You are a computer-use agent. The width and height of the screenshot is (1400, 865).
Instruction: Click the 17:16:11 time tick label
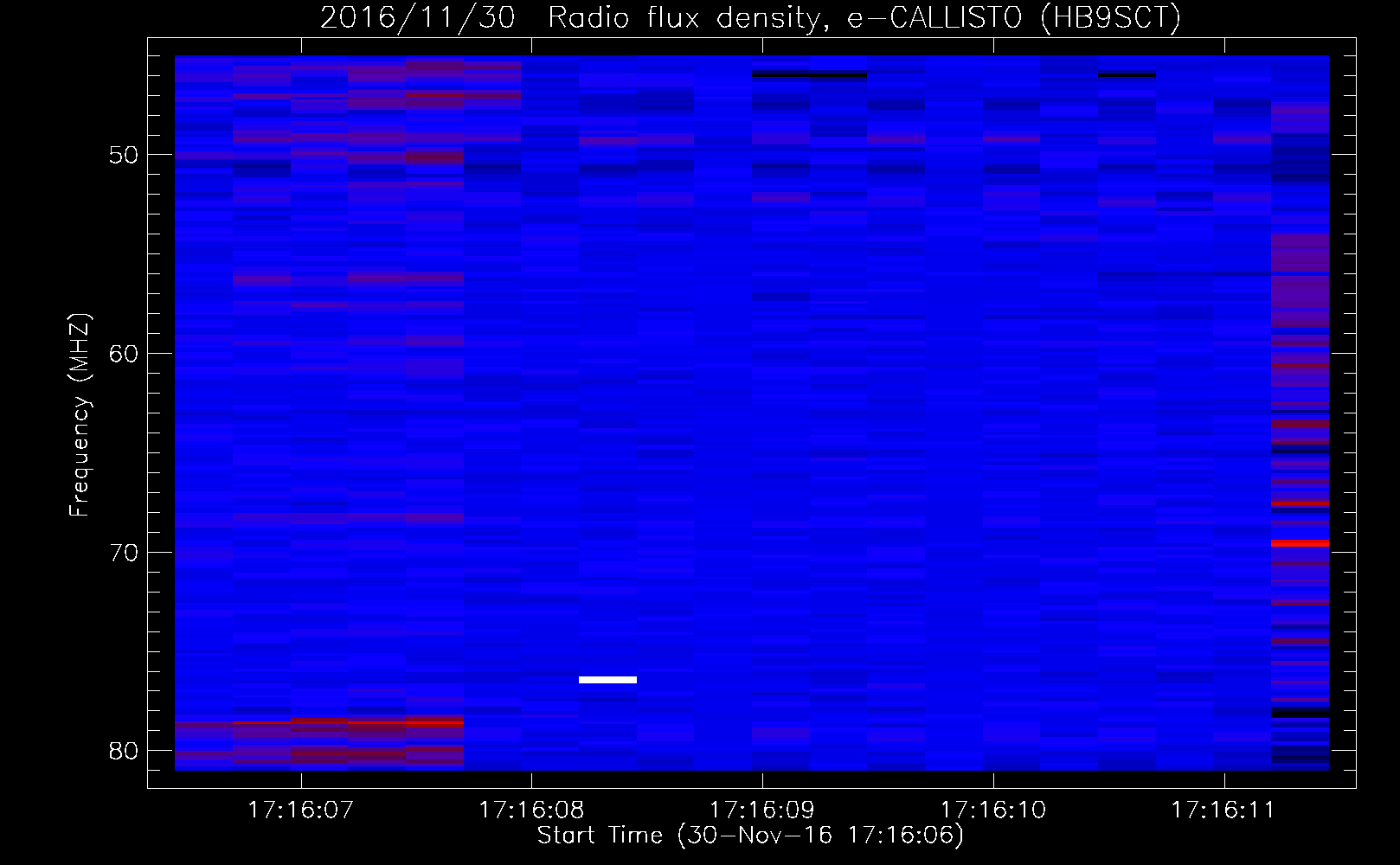tap(1224, 811)
